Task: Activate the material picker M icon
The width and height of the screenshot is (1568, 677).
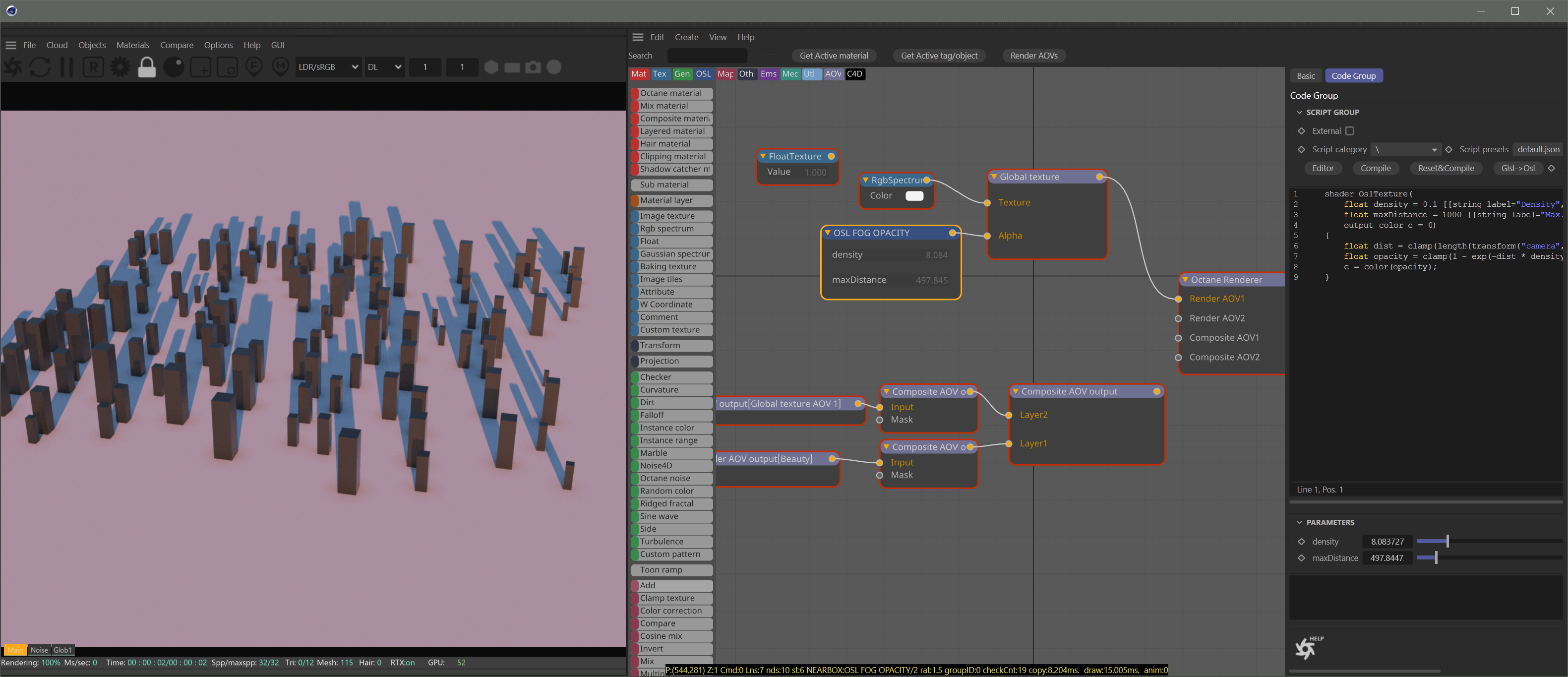Action: coord(280,67)
